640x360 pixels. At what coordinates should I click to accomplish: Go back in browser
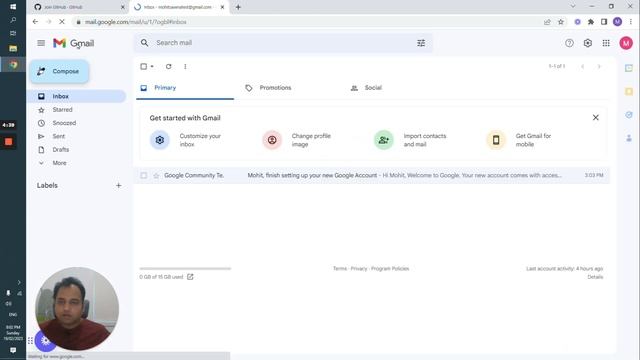(x=35, y=22)
